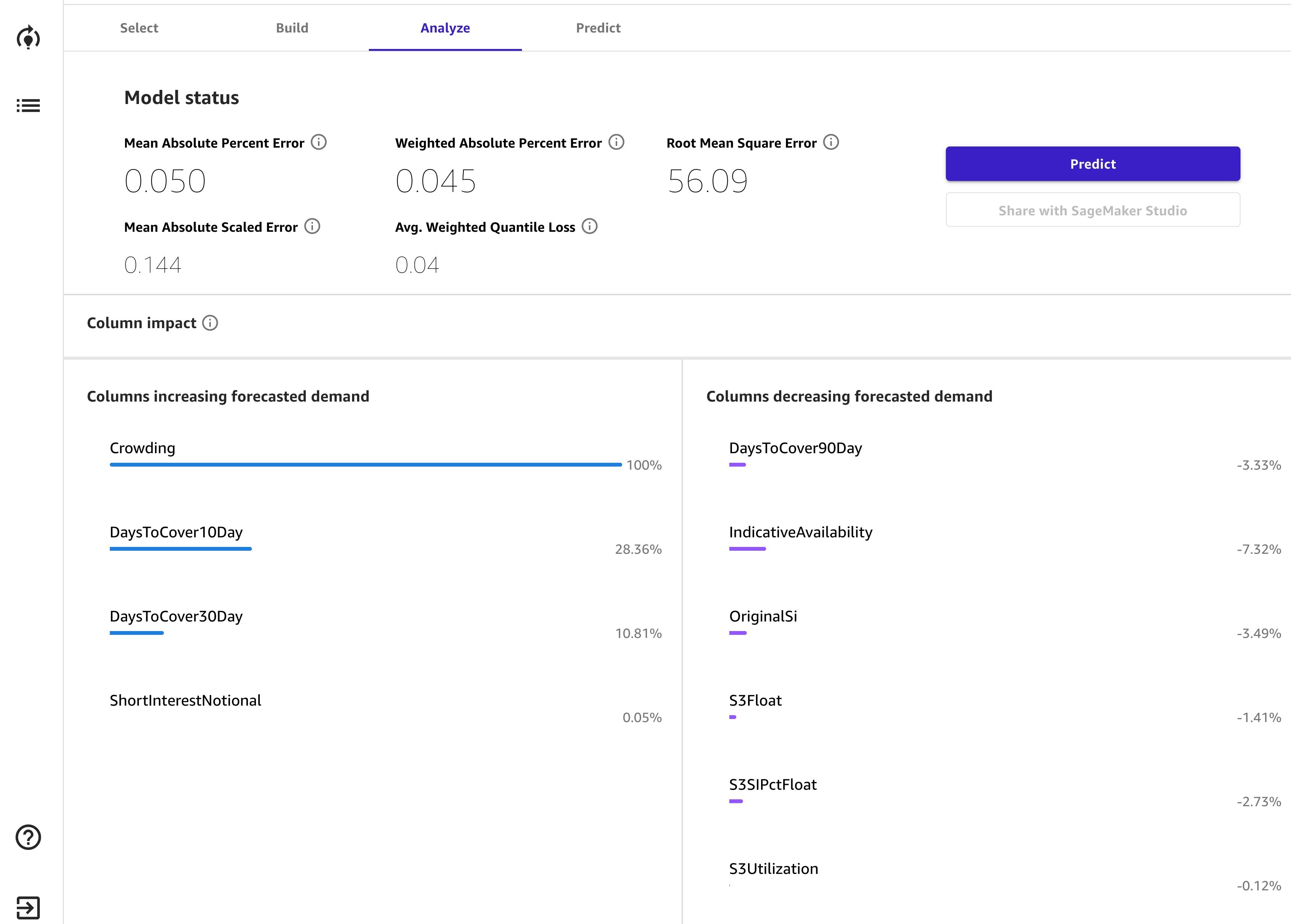Show info for Weighted Absolute Percent Error
This screenshot has width=1291, height=924.
tap(616, 142)
